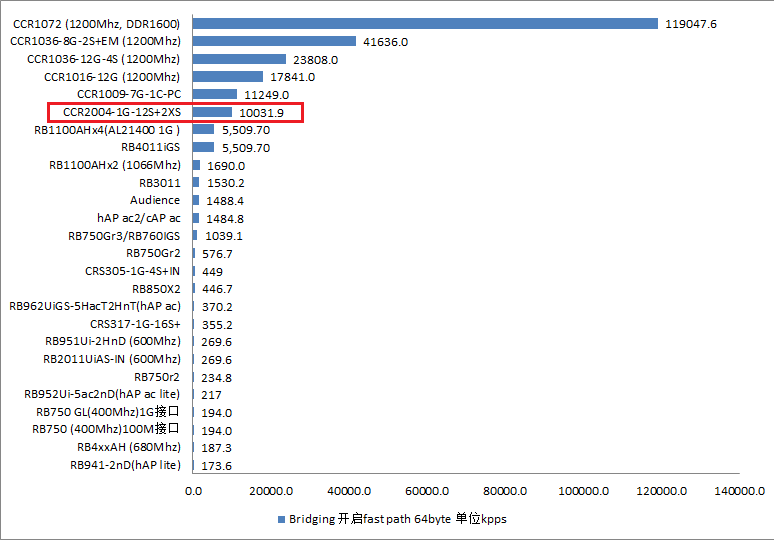Click the 41636.0 value label
This screenshot has width=774, height=541.
pos(385,42)
